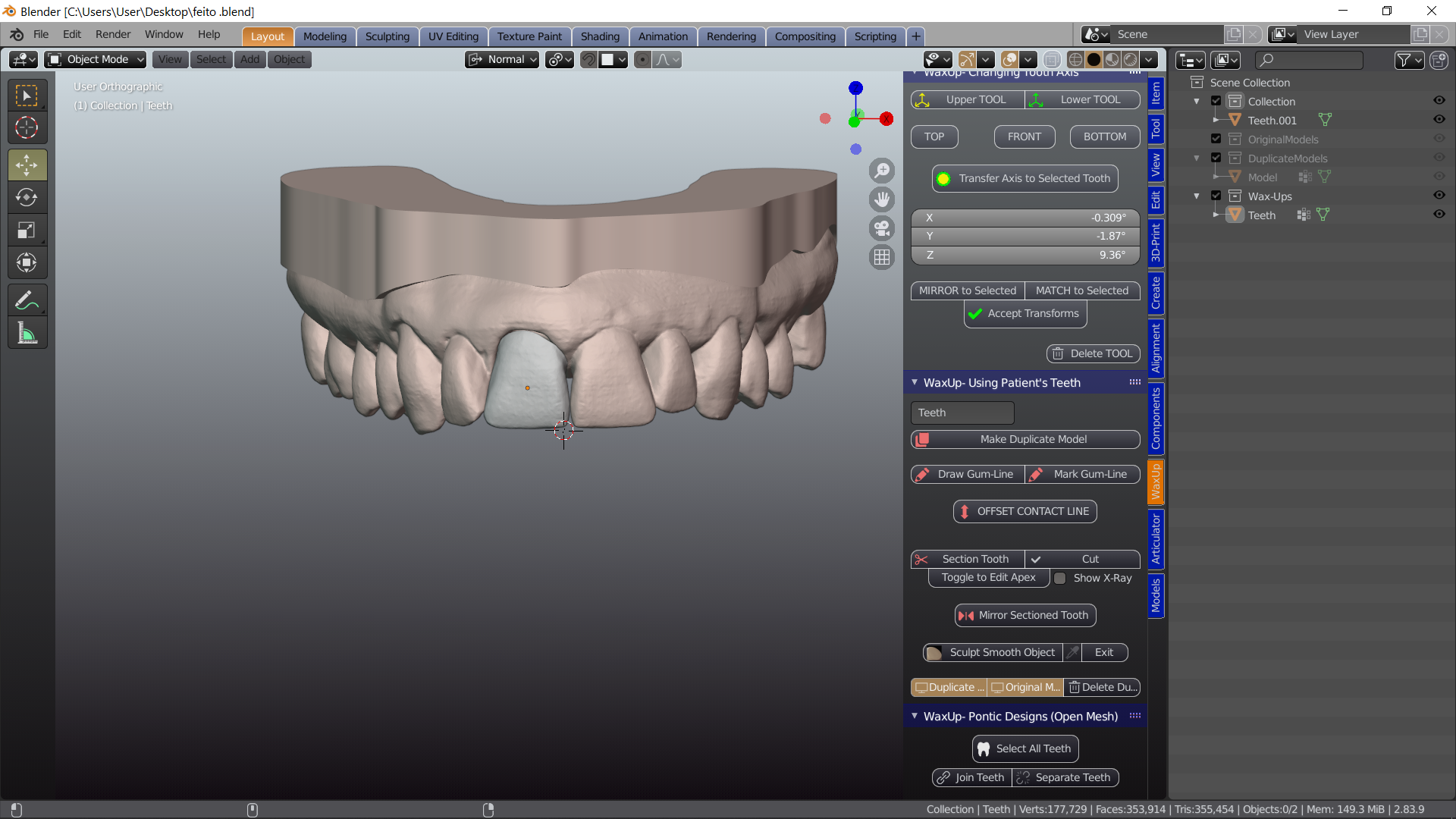
Task: Select the Move tool in the toolbar
Action: (27, 165)
